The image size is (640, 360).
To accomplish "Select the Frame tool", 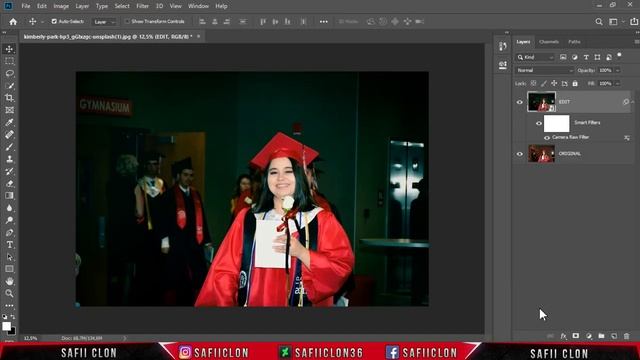I will [9, 110].
